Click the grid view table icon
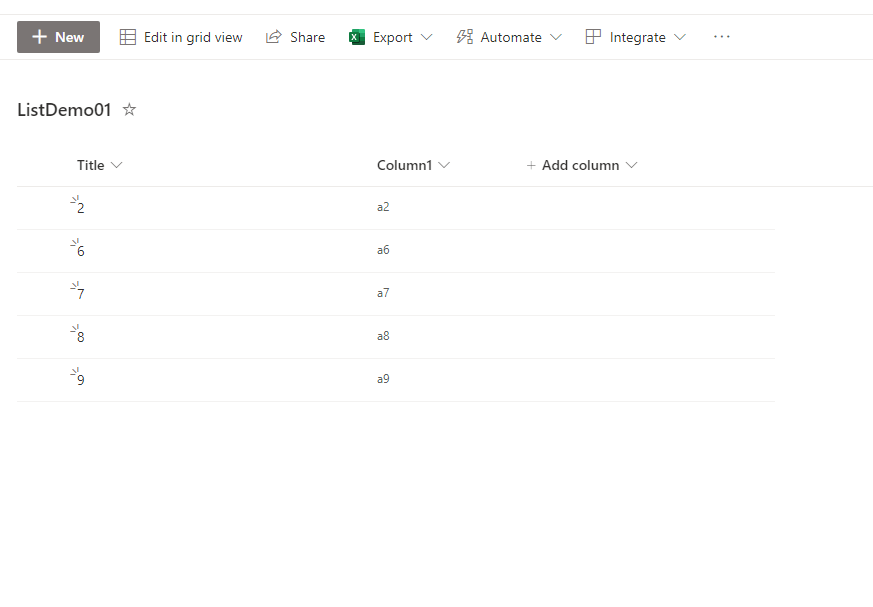The height and width of the screenshot is (607, 873). [x=128, y=37]
